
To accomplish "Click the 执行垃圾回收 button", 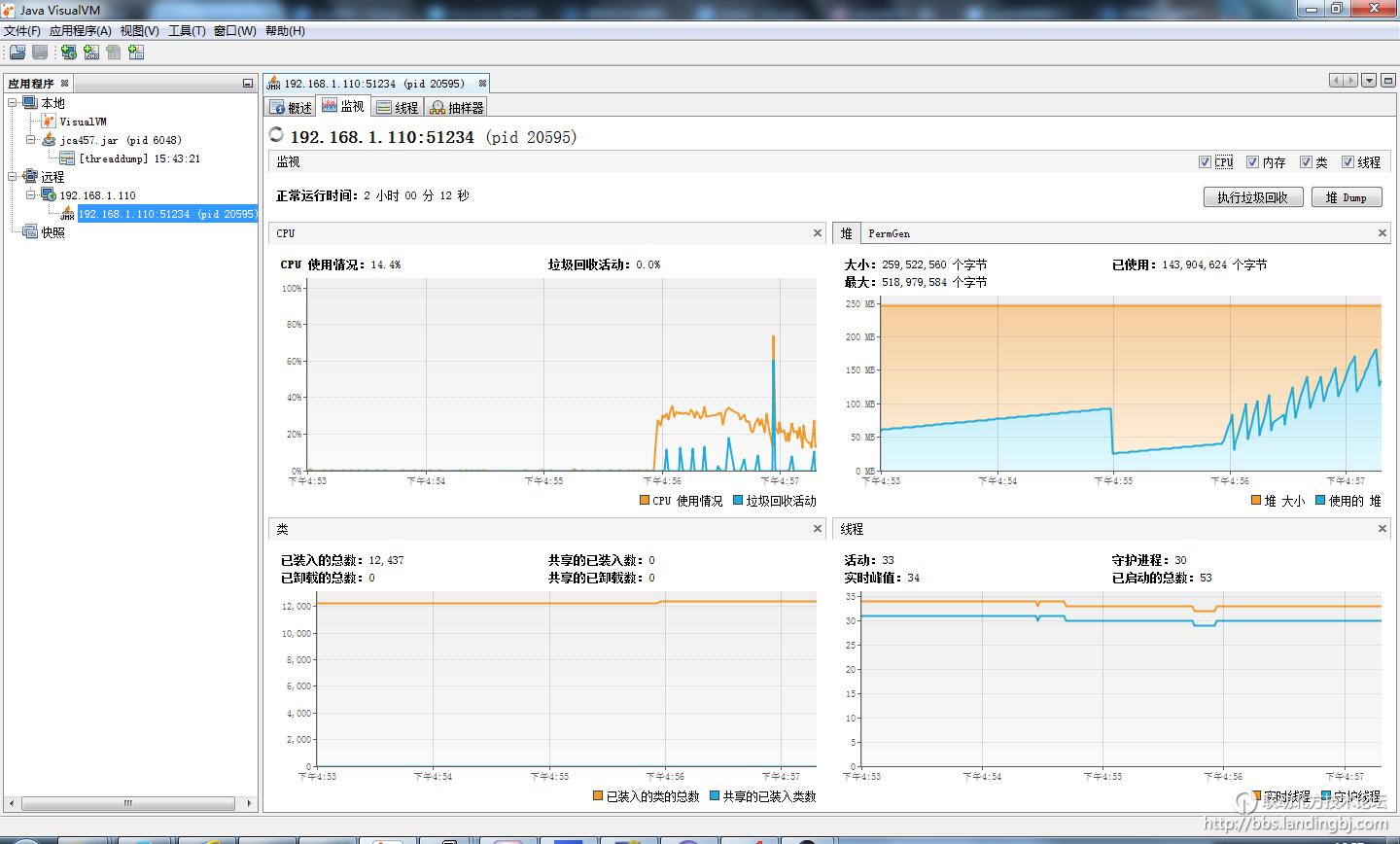I will click(x=1252, y=197).
